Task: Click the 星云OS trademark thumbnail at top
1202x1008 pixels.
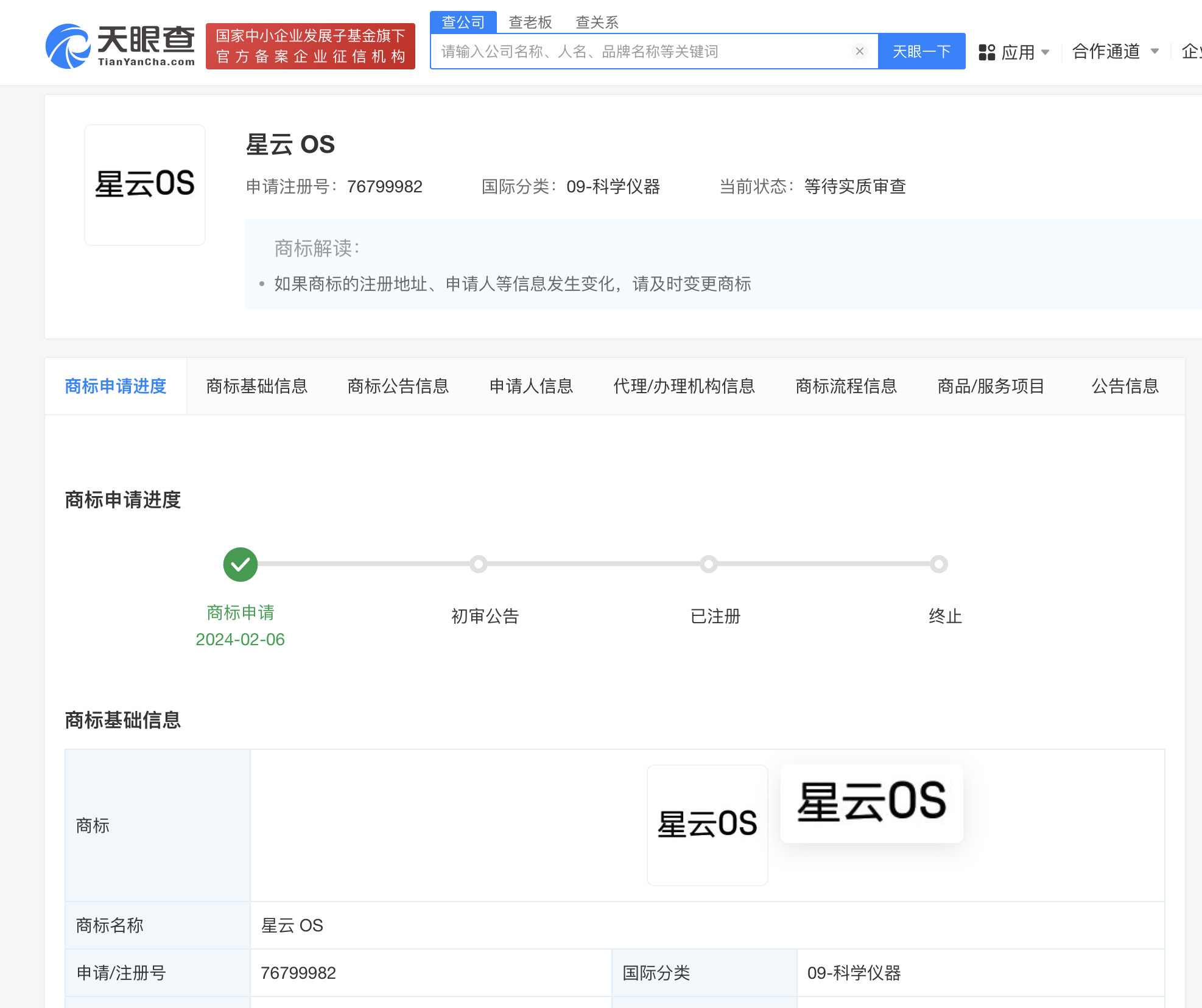Action: coord(145,184)
